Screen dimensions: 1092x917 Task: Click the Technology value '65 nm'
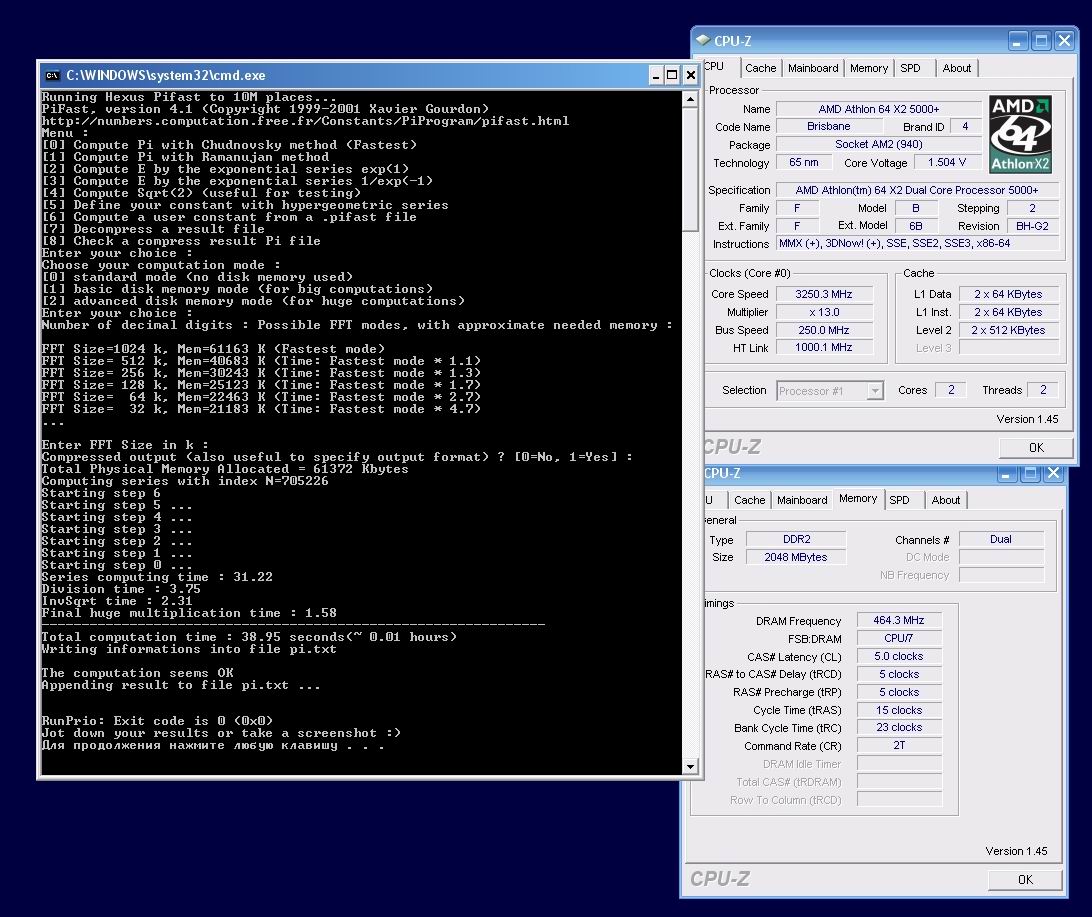[x=804, y=162]
